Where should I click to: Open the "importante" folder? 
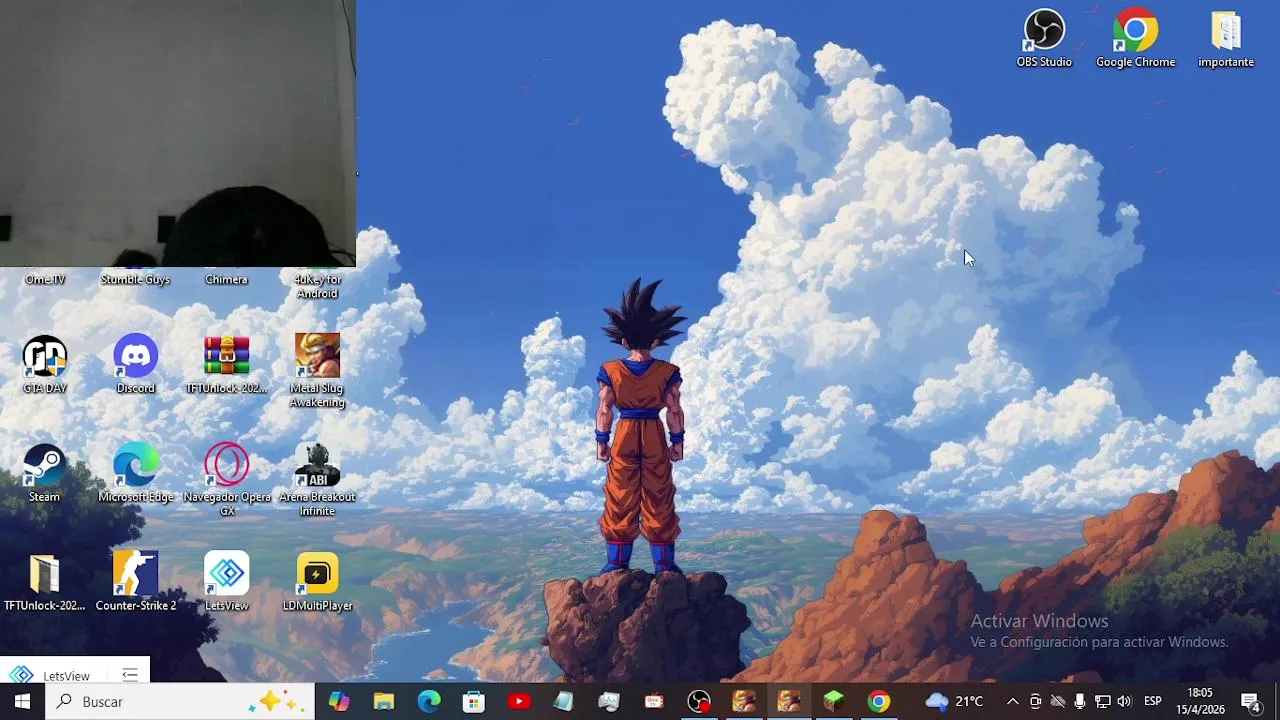point(1226,39)
